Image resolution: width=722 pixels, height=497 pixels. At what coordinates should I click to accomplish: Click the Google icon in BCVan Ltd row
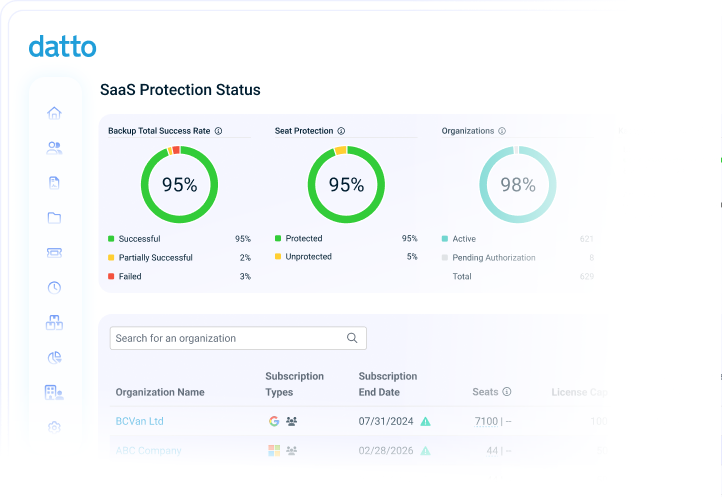[x=274, y=421]
